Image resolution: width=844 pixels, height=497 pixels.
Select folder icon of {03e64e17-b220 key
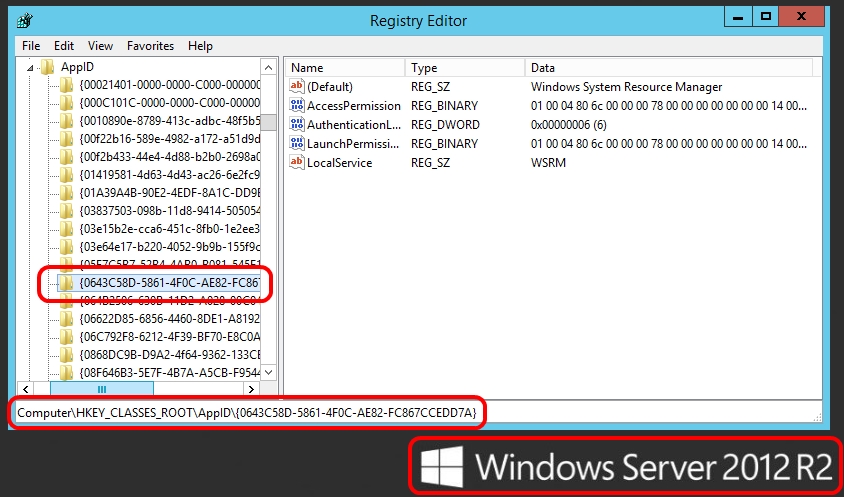click(x=66, y=247)
